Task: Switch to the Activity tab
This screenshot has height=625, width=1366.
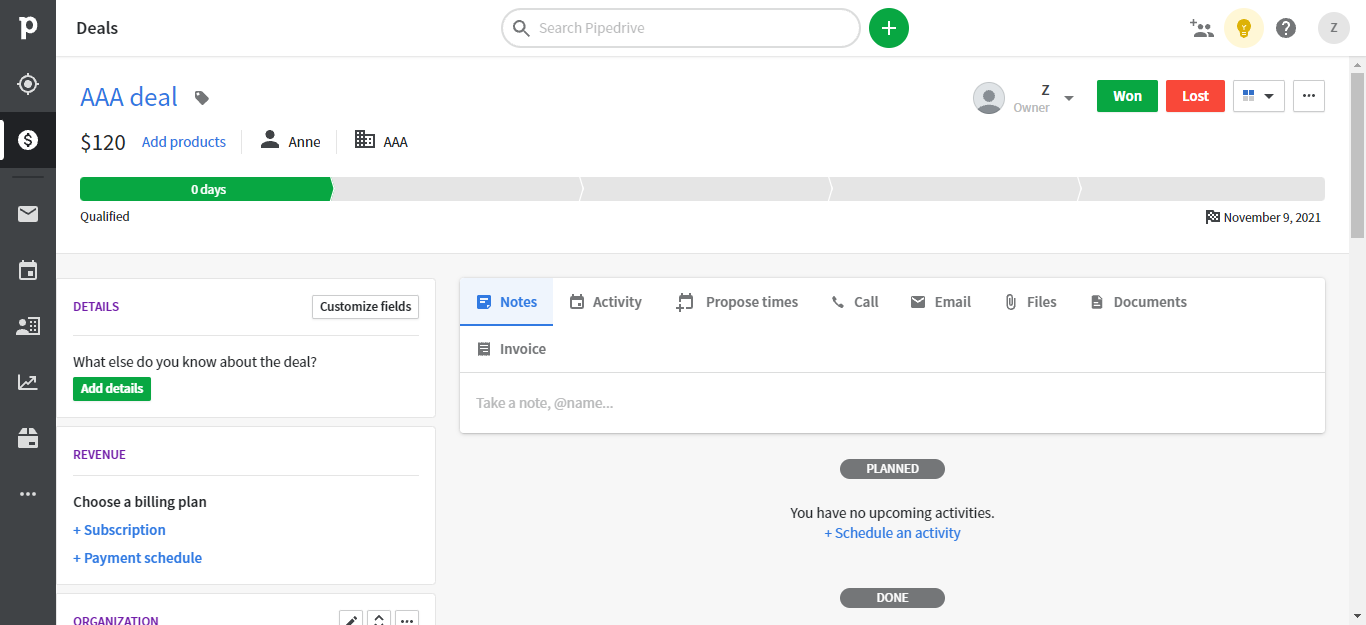Action: 605,301
